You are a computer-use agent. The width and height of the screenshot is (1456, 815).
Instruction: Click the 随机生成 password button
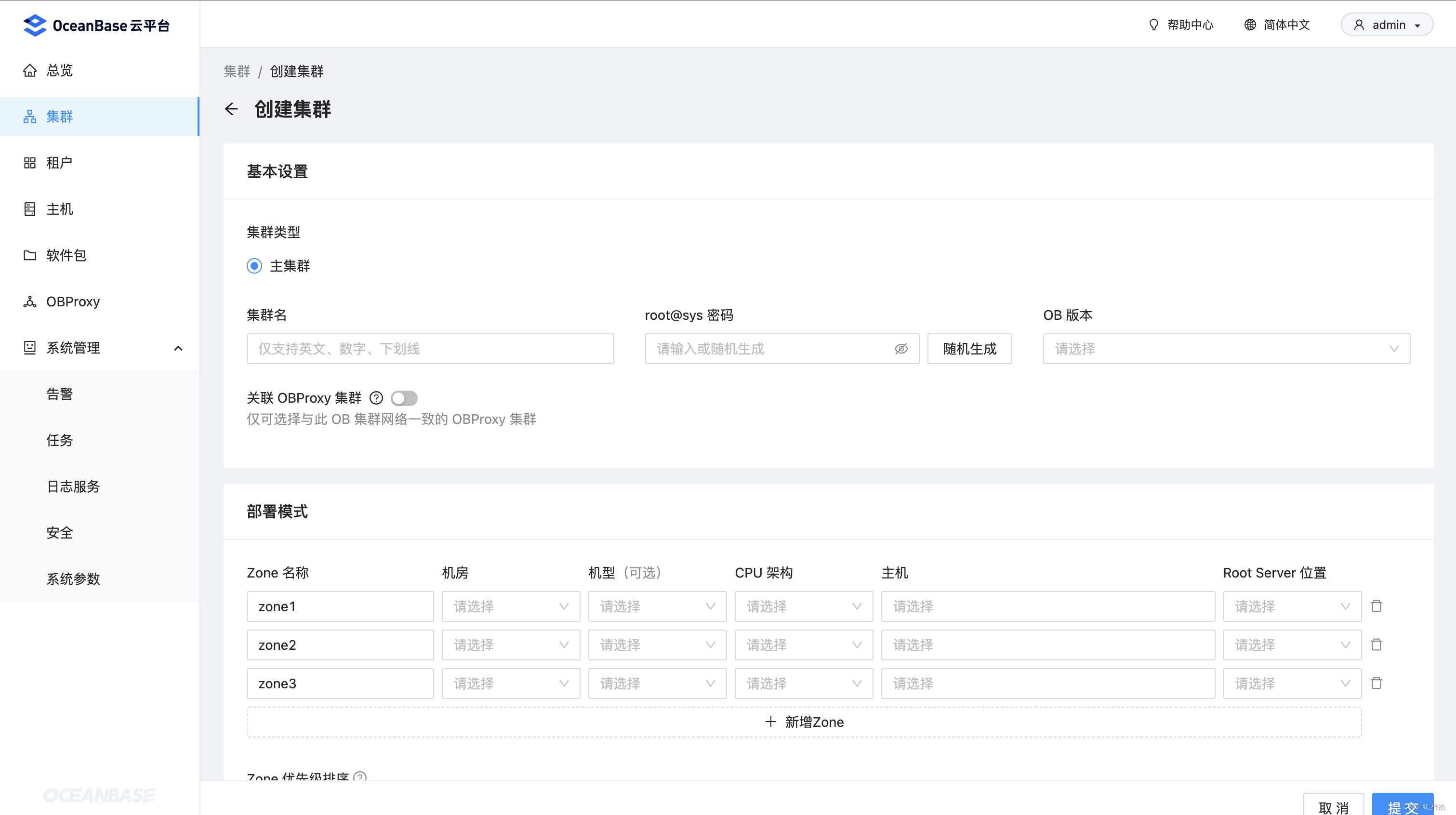point(969,349)
